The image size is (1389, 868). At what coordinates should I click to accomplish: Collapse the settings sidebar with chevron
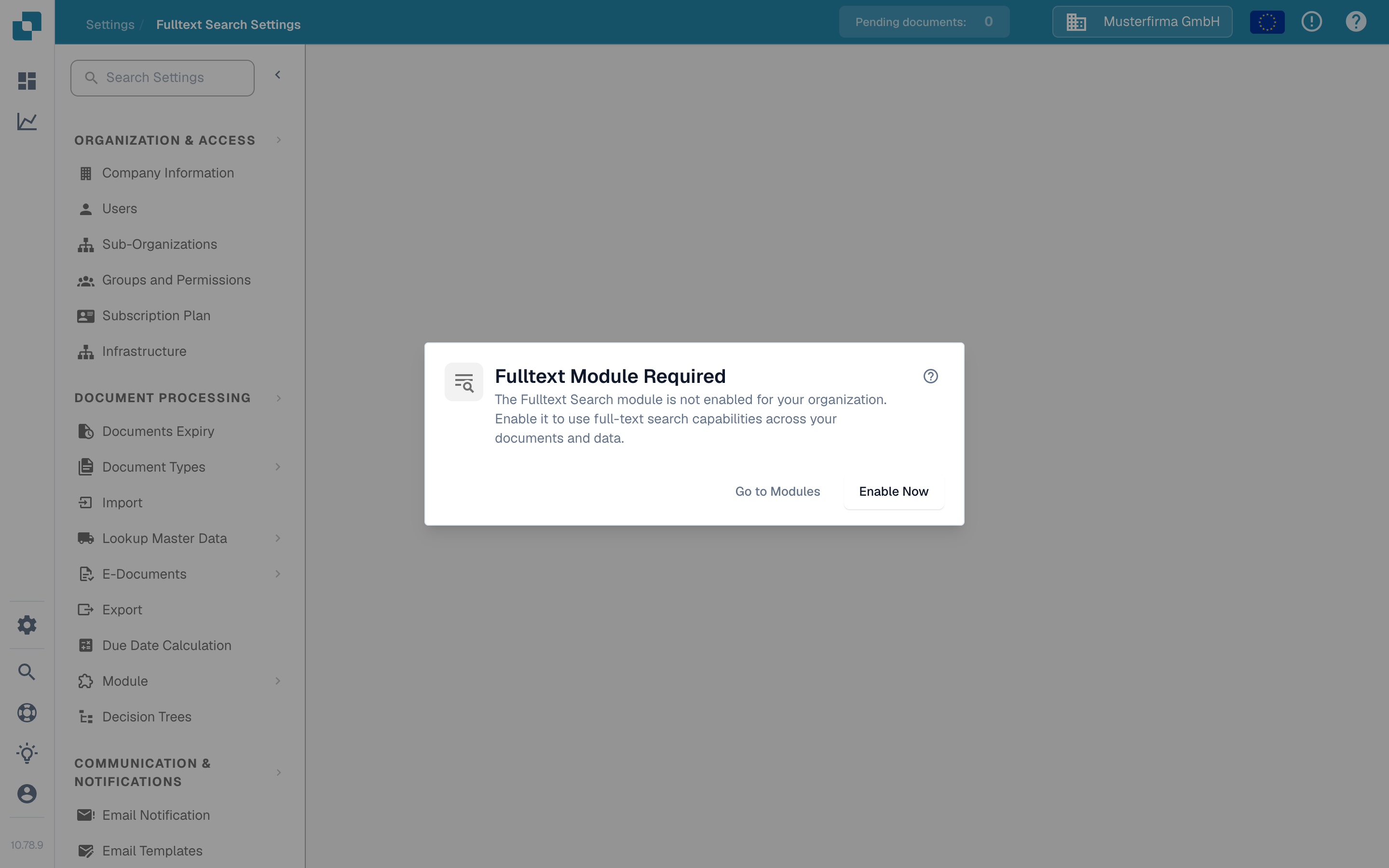278,75
